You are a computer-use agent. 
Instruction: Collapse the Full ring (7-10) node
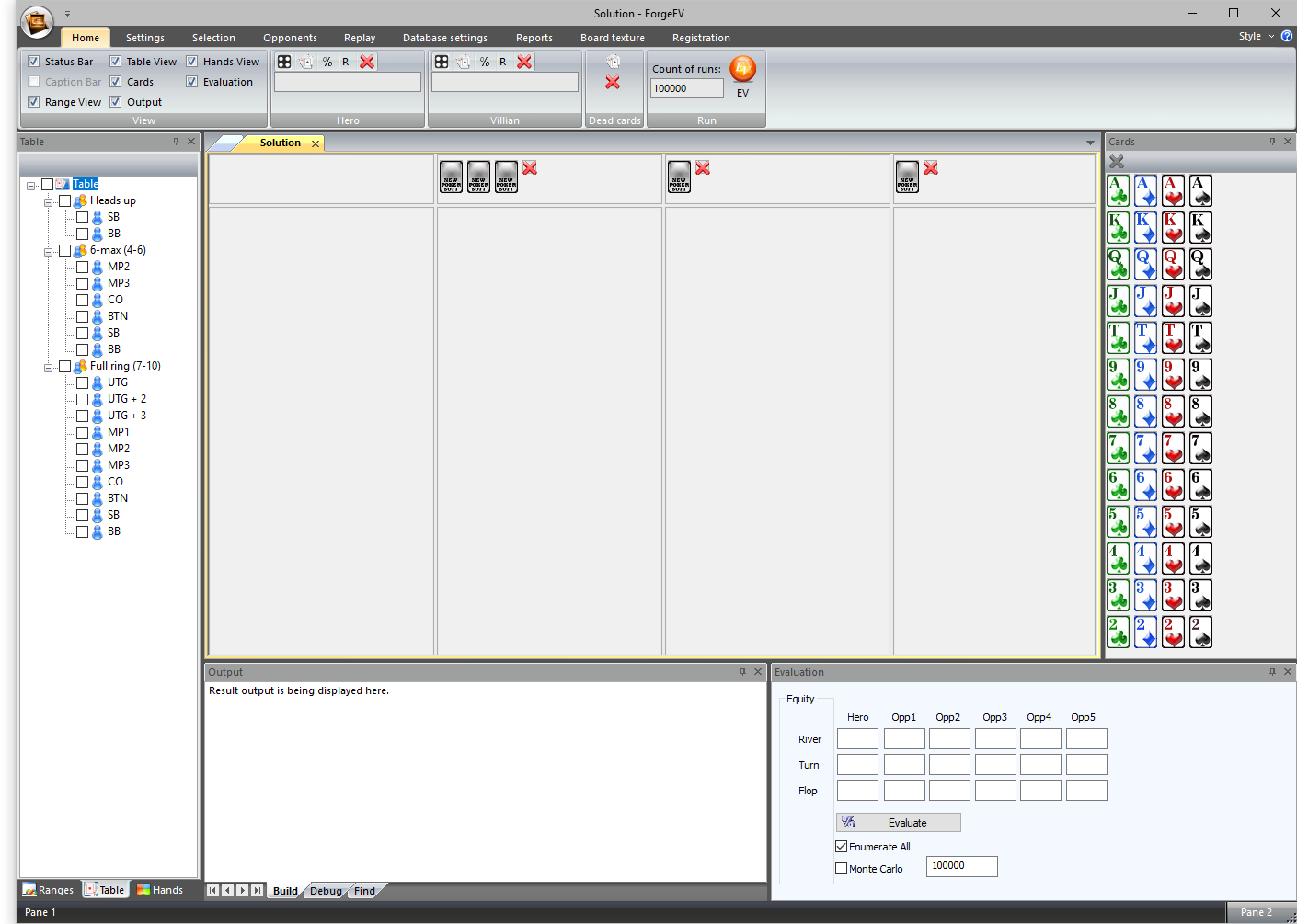tap(48, 367)
